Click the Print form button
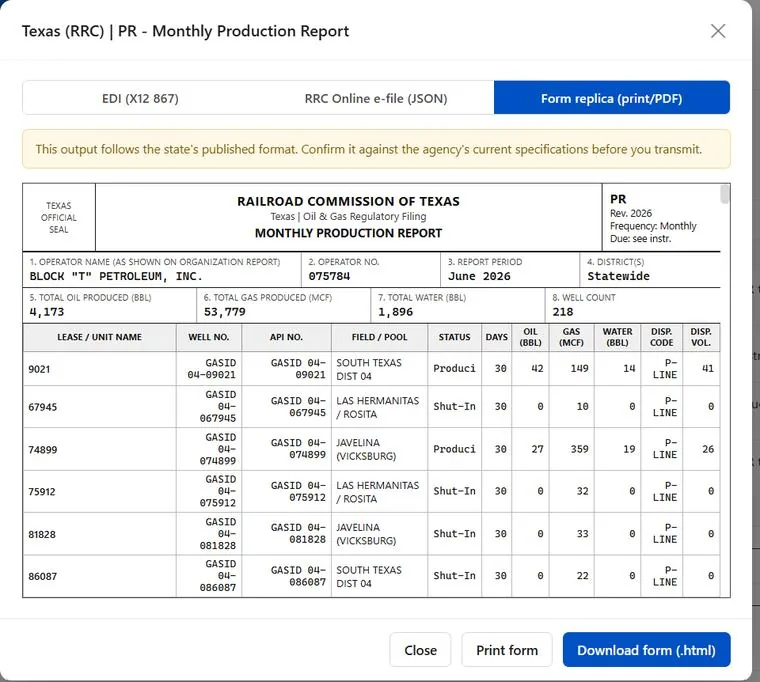Image resolution: width=760 pixels, height=682 pixels. 507,650
